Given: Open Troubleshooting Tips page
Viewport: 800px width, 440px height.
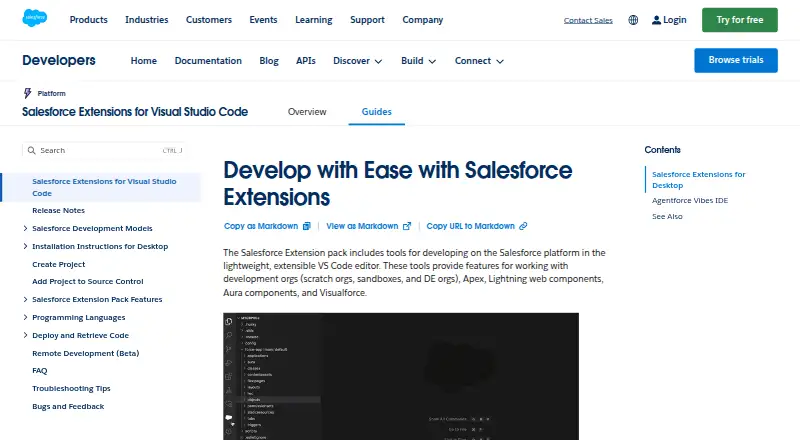Looking at the screenshot, I should (71, 388).
